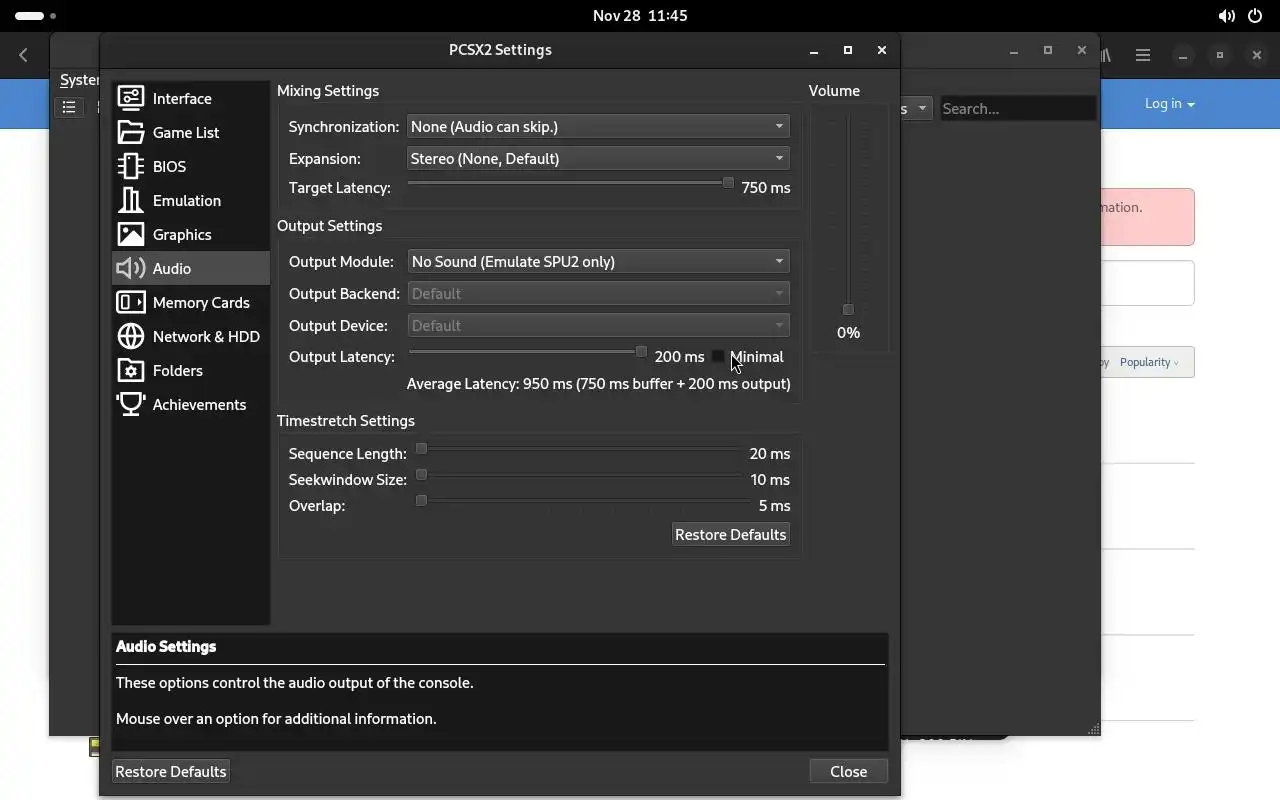This screenshot has width=1280, height=800.
Task: Click the bottom-left Restore Defaults button
Action: (170, 771)
